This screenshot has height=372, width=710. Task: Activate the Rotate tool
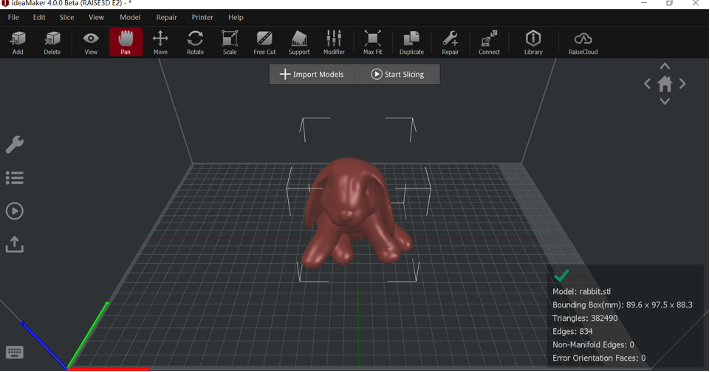tap(195, 43)
